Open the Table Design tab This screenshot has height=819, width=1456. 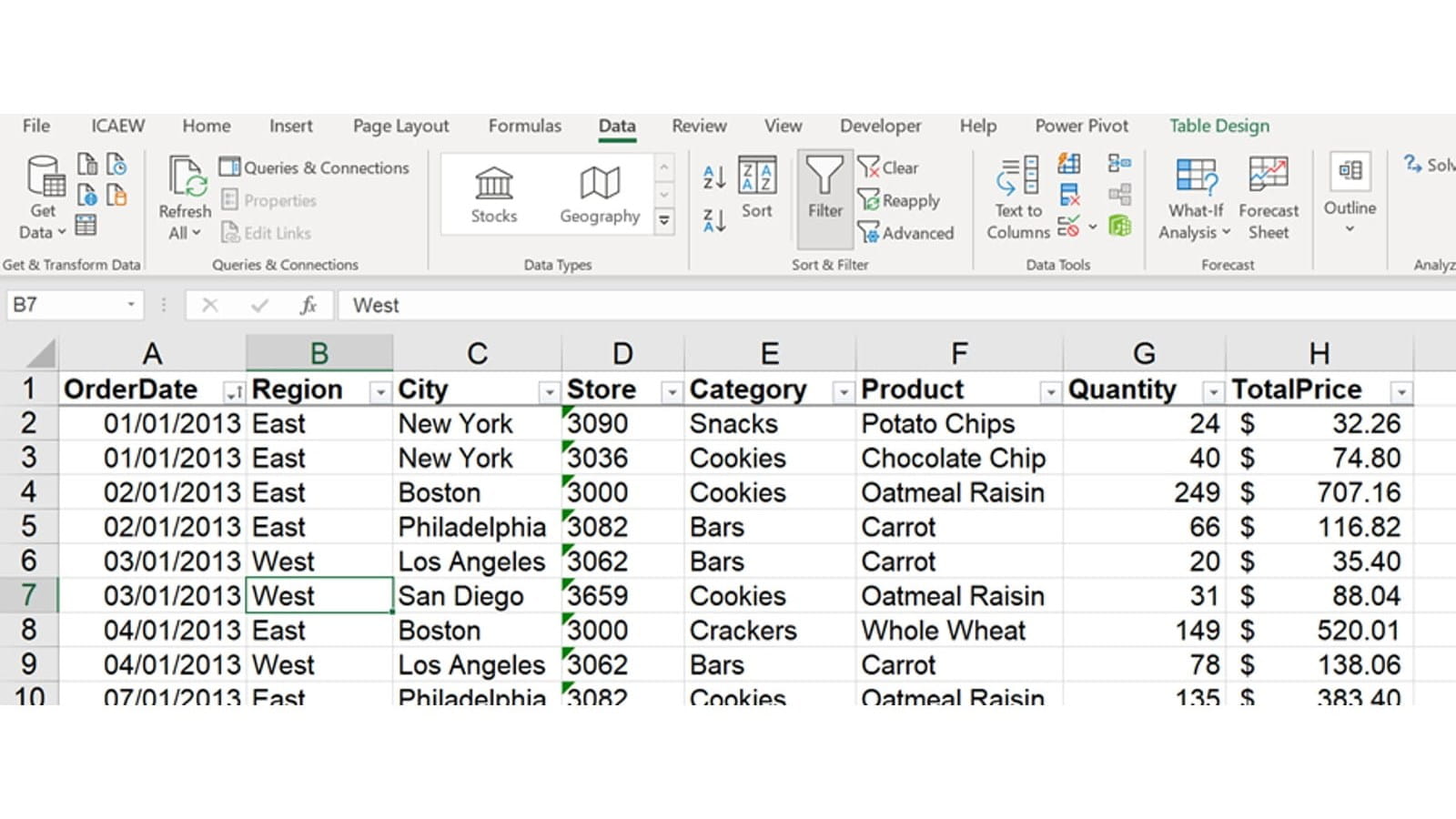pos(1218,126)
